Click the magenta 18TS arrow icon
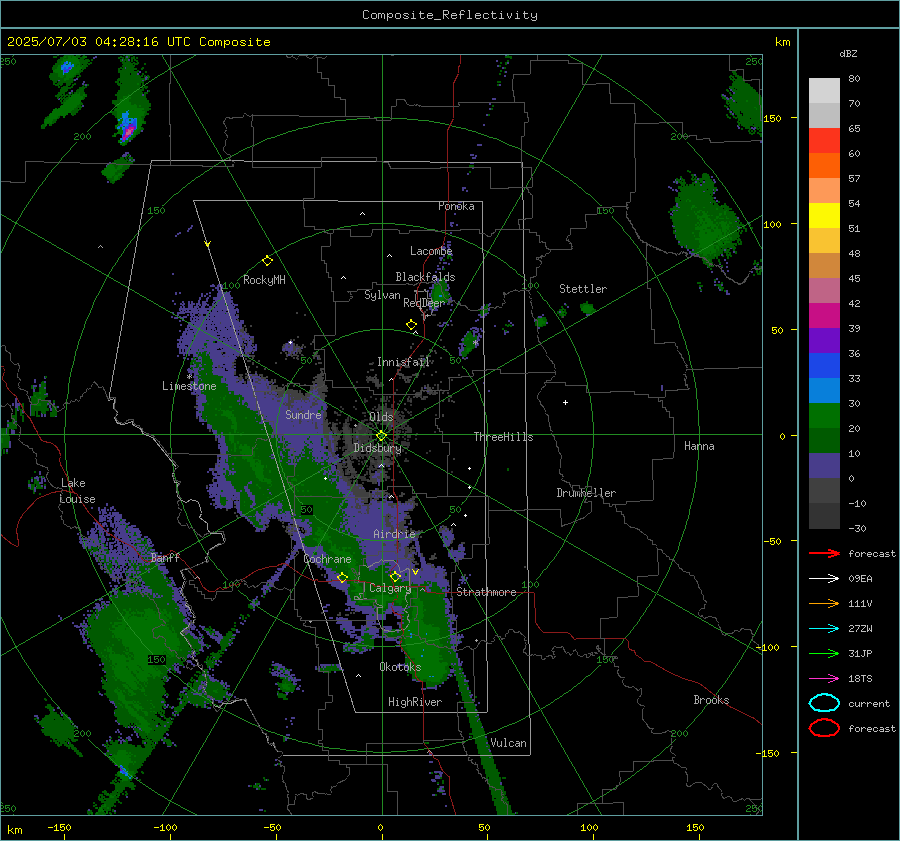Screen dimensions: 900x841 [x=824, y=679]
